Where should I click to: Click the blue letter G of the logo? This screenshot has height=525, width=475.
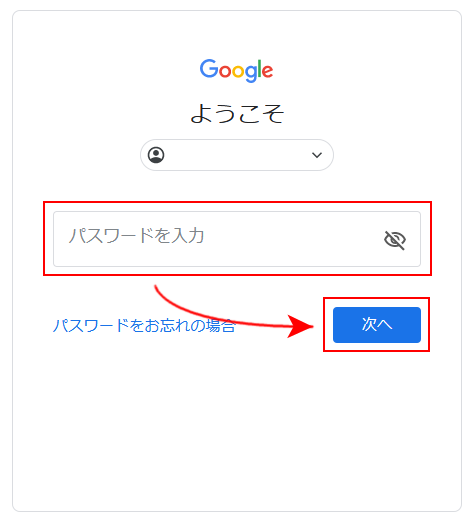209,68
